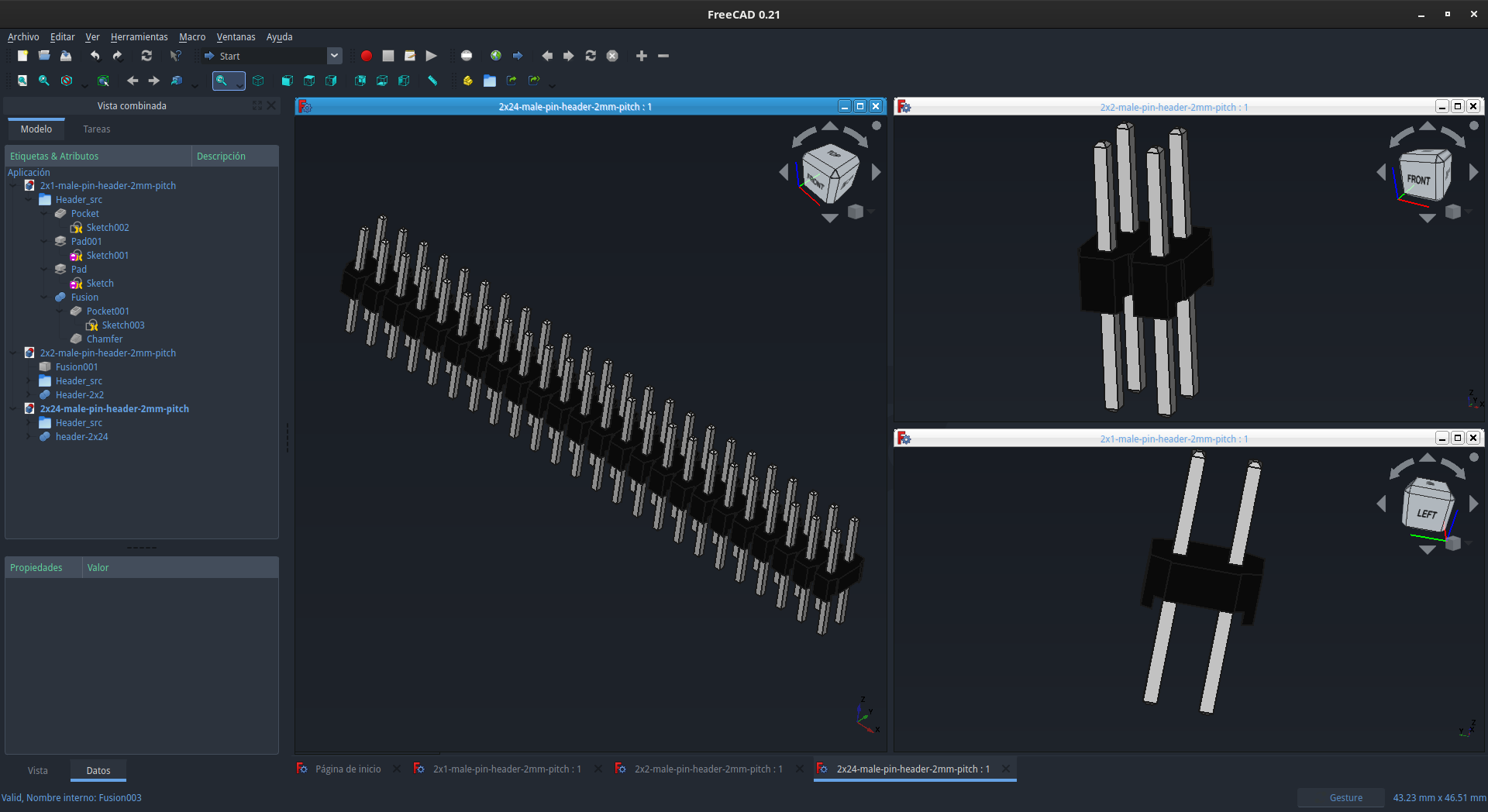Click the What's This help cursor icon
Viewport: 1488px width, 812px height.
point(176,56)
